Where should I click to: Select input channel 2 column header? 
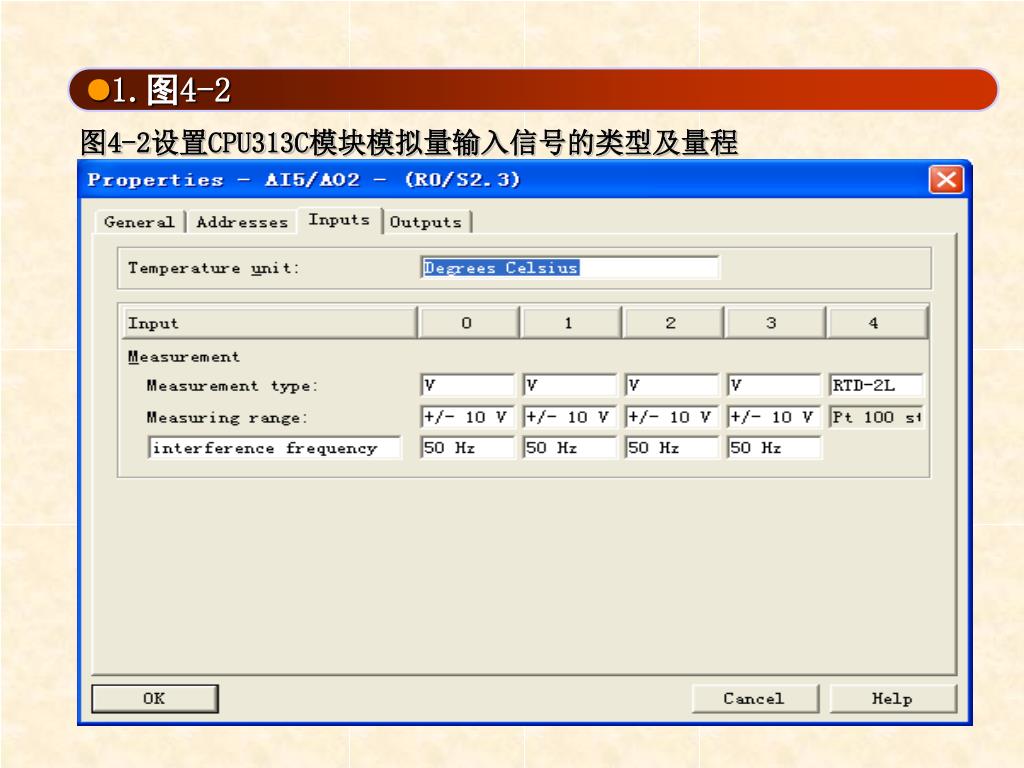click(x=671, y=323)
